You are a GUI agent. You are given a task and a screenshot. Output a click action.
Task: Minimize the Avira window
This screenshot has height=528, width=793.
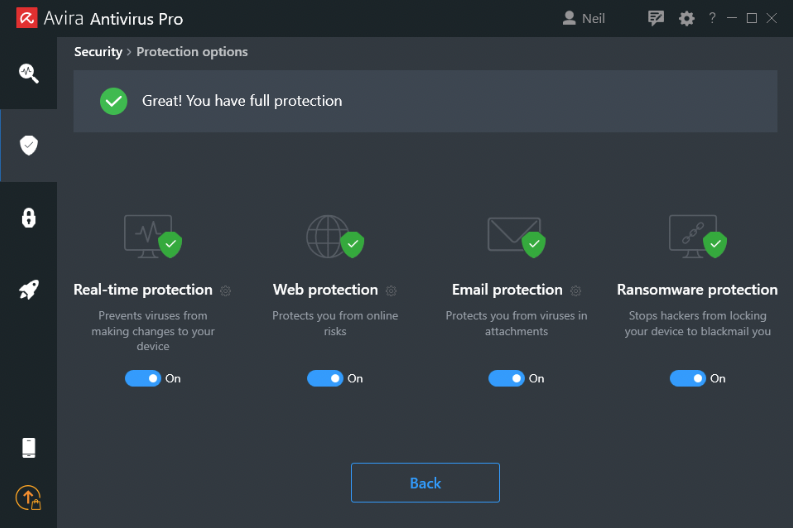[x=732, y=18]
